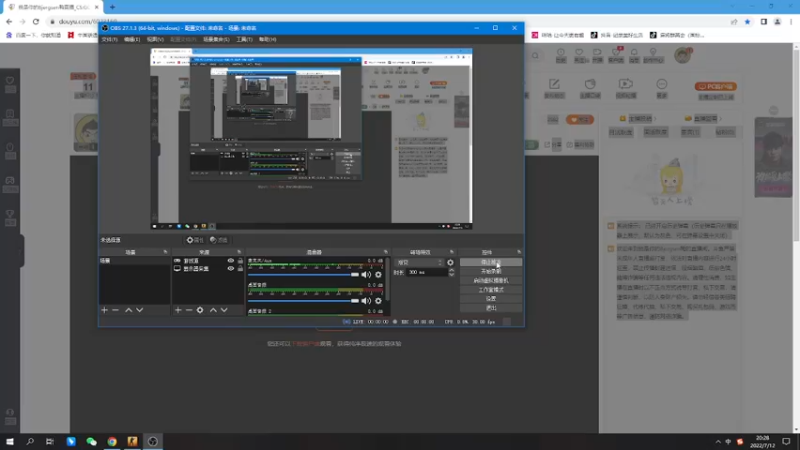
Task: Hide the display capture source using its eye icon
Action: (231, 268)
